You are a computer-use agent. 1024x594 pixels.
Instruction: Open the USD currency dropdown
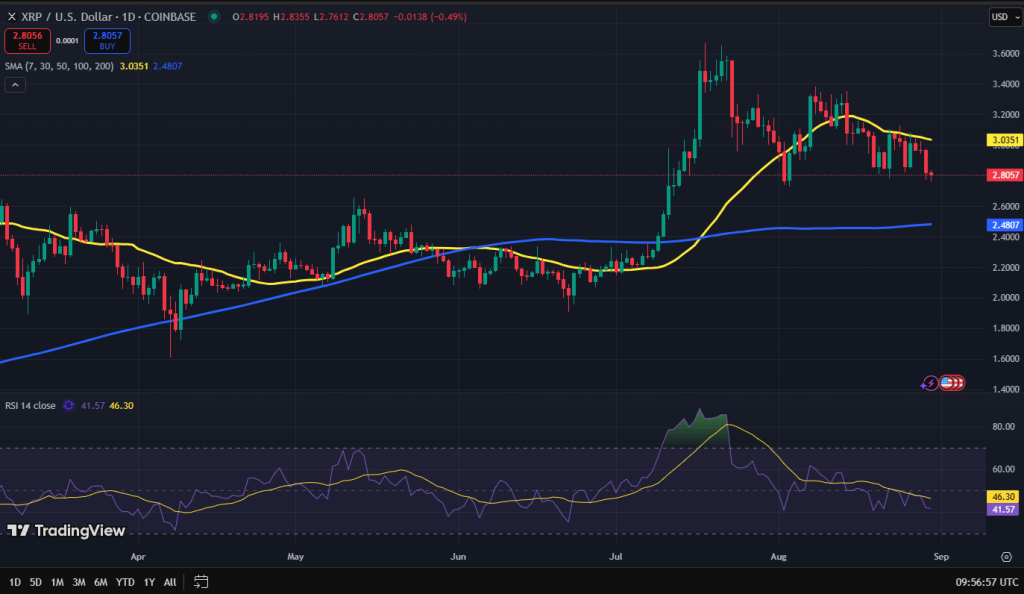[1004, 17]
